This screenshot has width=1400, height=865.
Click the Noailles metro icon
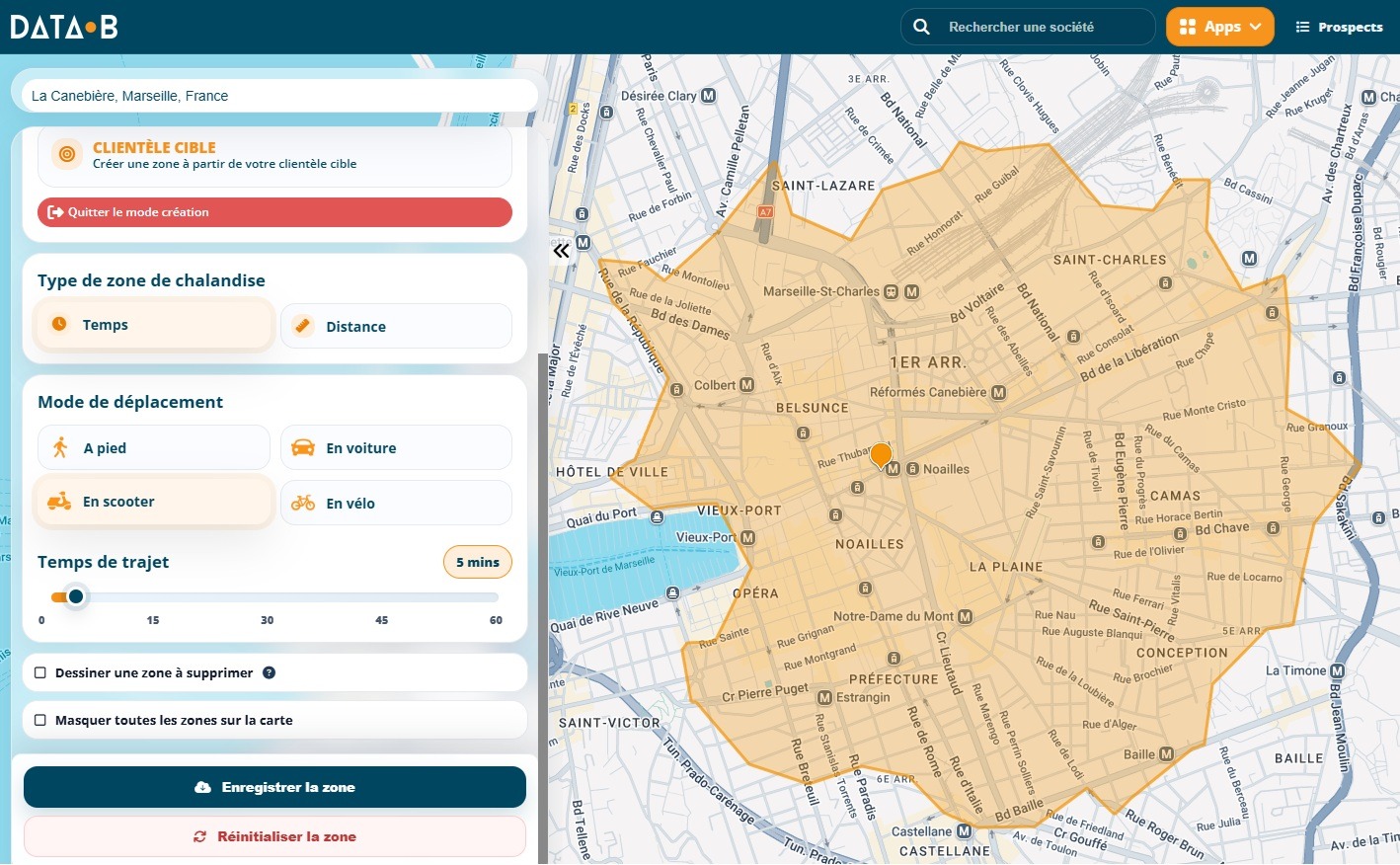(x=893, y=469)
